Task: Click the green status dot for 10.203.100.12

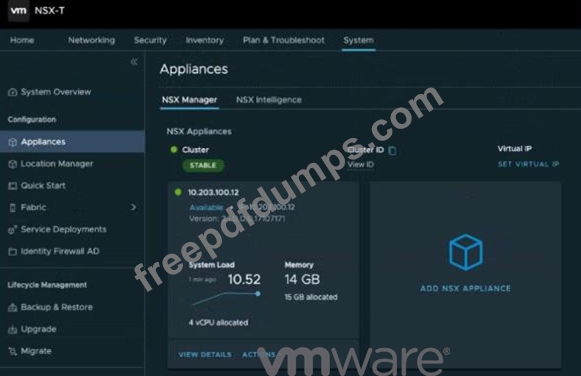Action: (x=178, y=192)
